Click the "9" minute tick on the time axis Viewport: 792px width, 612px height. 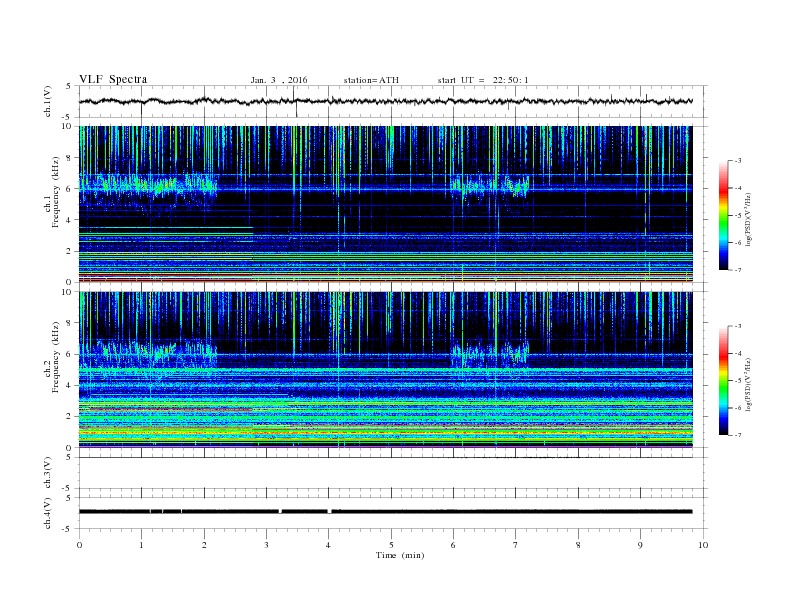[x=640, y=545]
